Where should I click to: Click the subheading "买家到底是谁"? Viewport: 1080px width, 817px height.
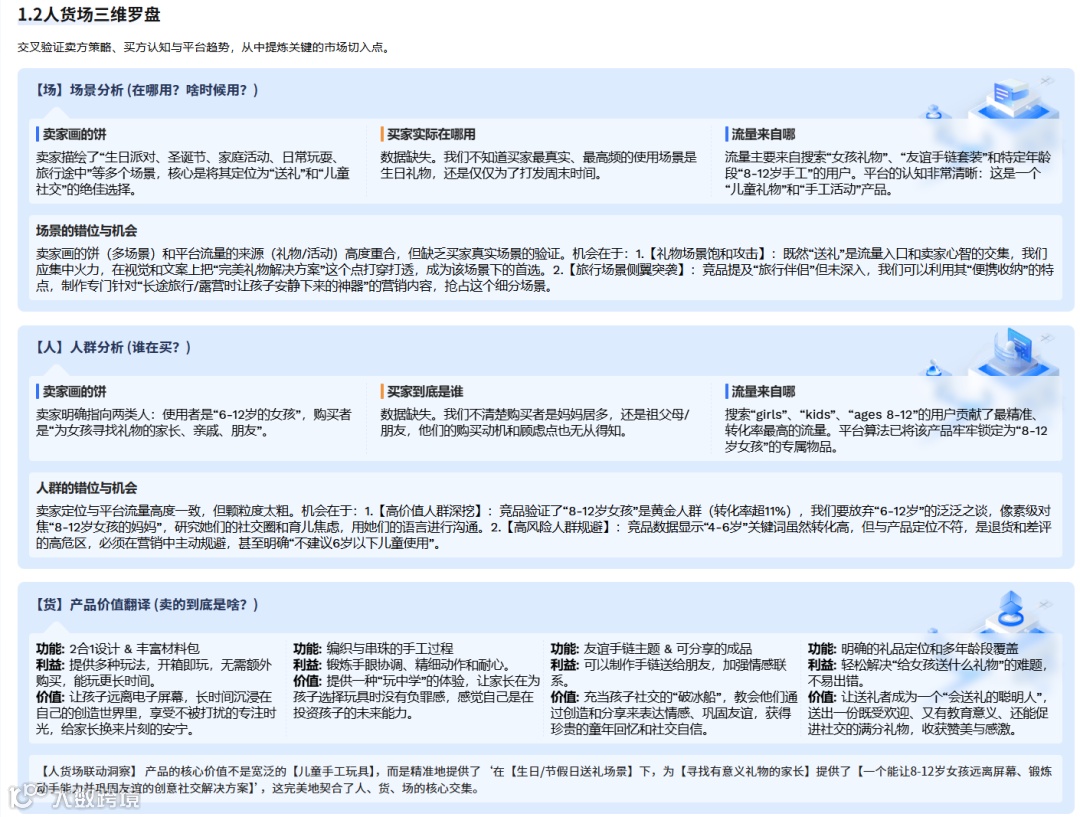(424, 392)
